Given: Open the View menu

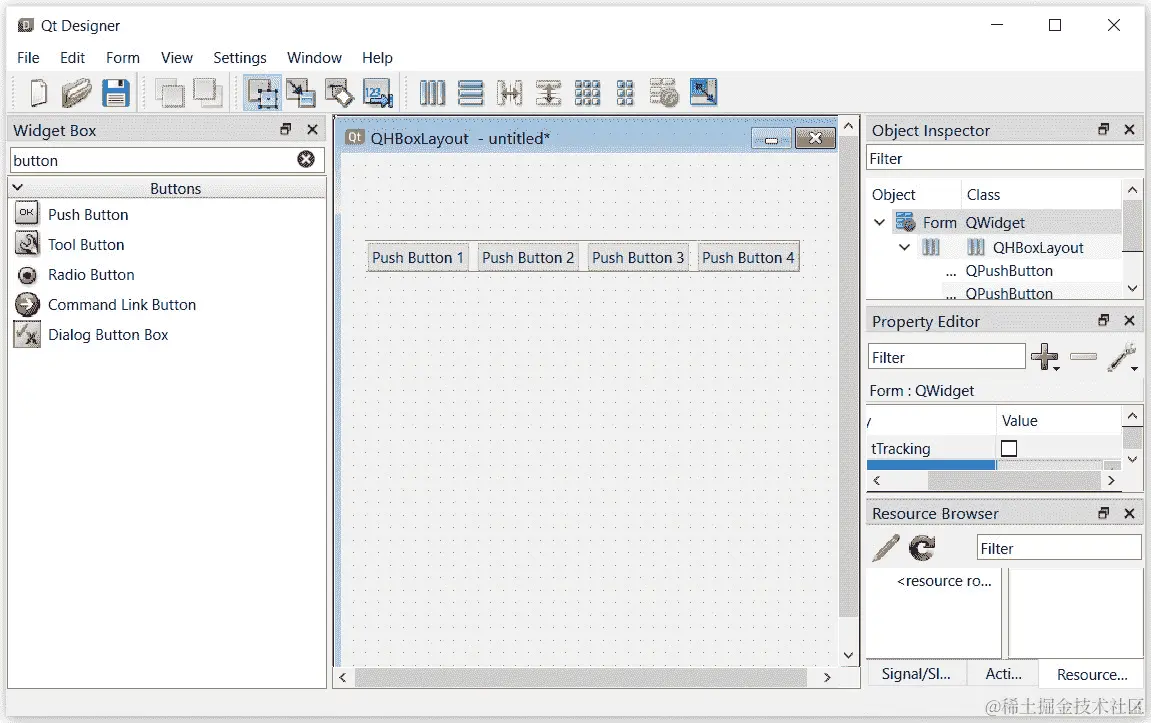Looking at the screenshot, I should (x=177, y=57).
